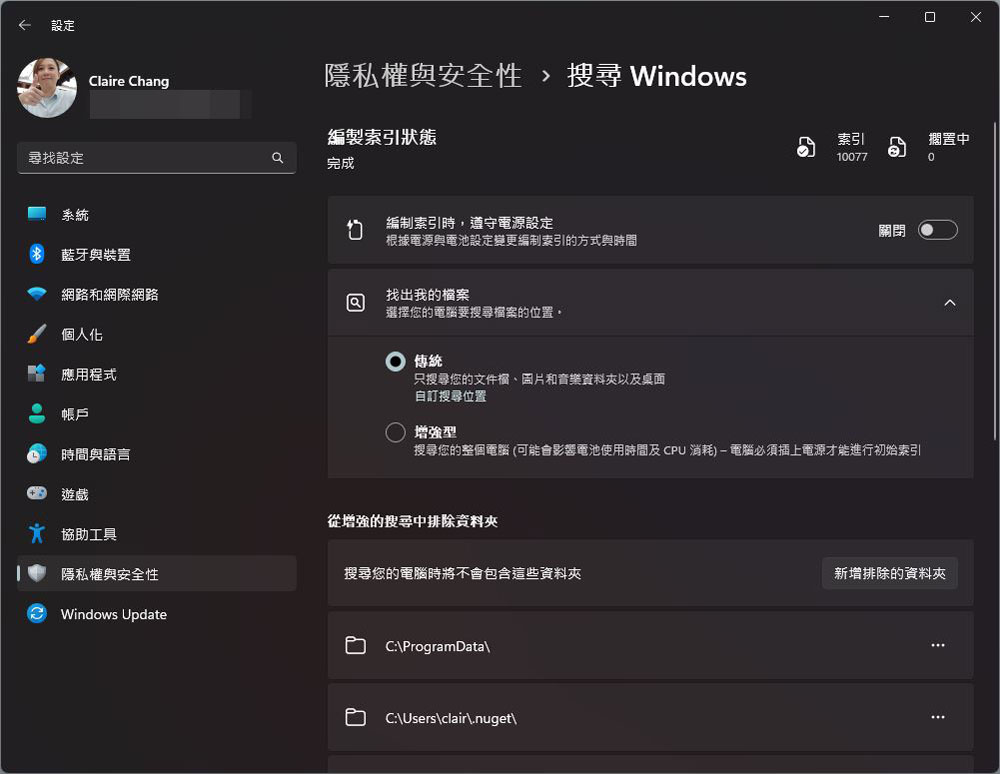The height and width of the screenshot is (774, 1000).
Task: Select 時間與語言 in sidebar
Action: click(x=156, y=455)
